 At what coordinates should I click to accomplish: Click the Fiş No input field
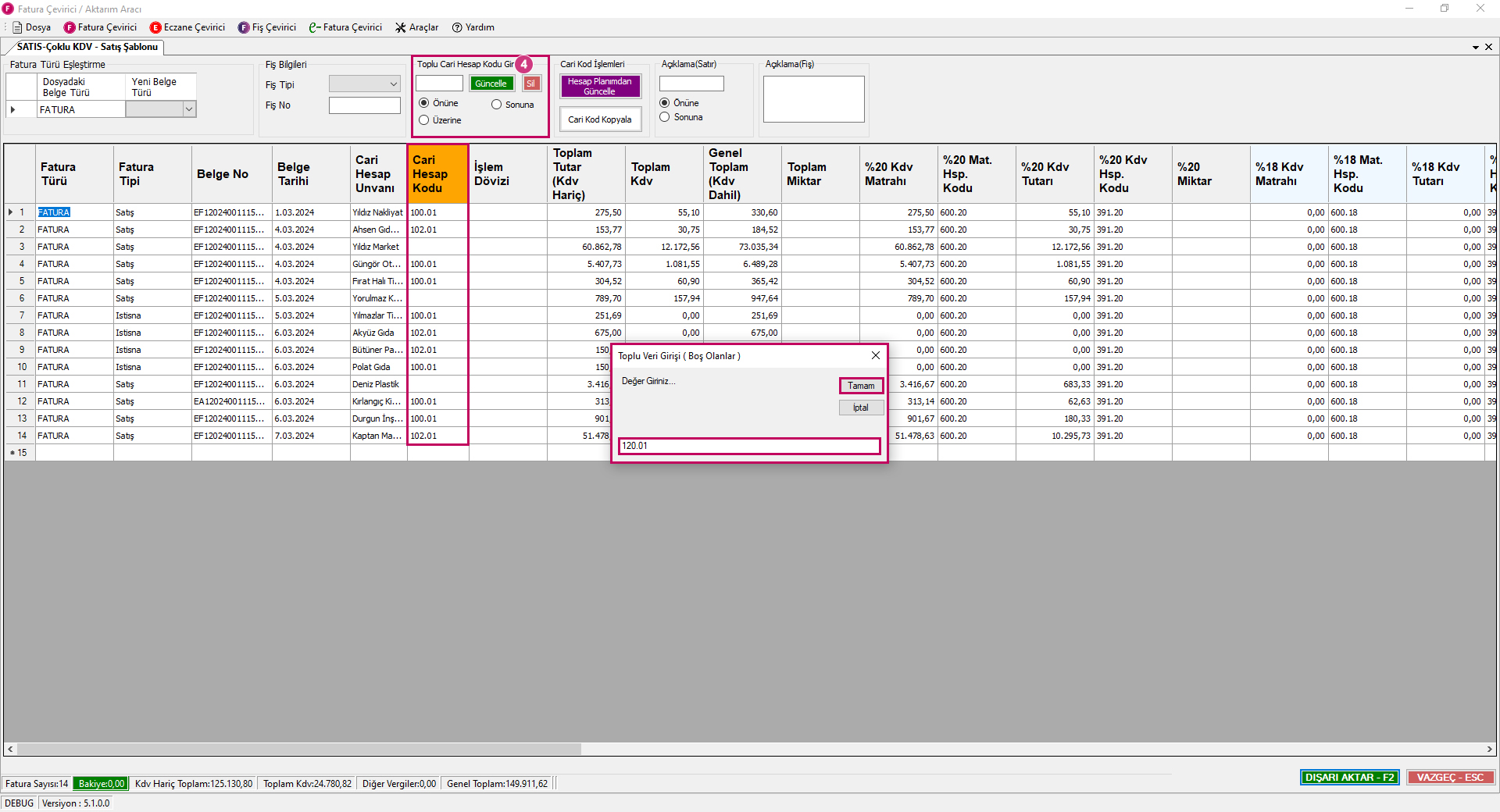coord(365,105)
